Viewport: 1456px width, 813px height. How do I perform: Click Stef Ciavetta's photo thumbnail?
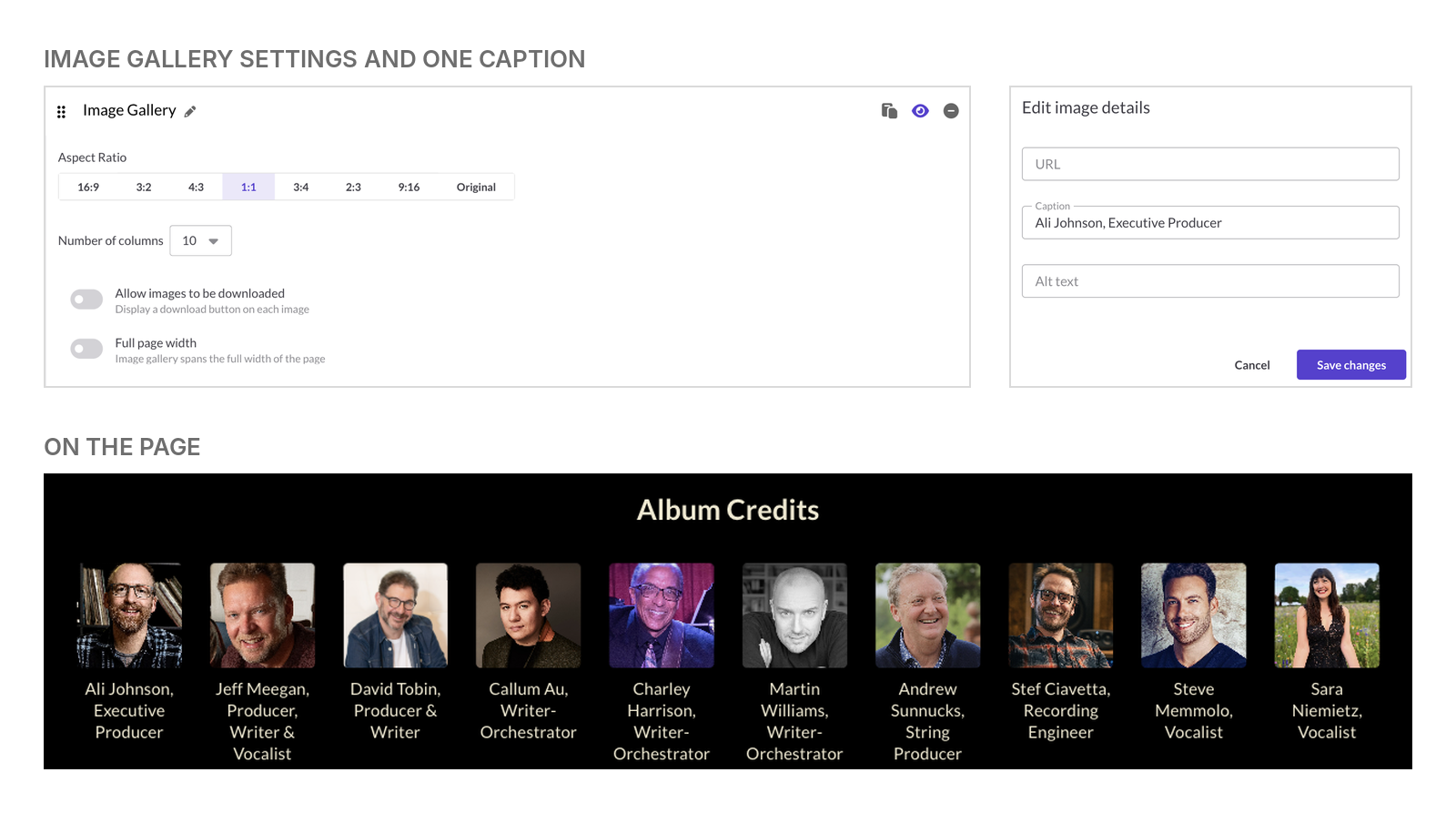[1061, 615]
